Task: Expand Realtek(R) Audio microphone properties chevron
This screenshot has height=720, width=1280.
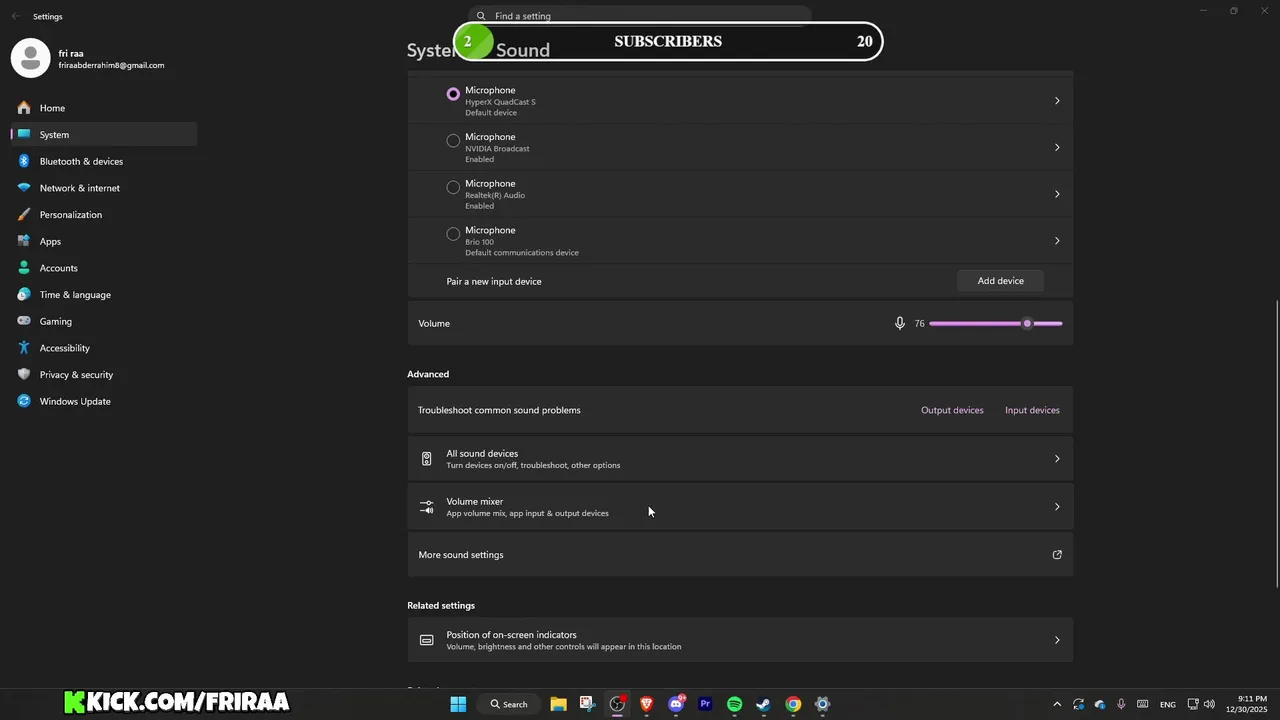Action: (1057, 194)
